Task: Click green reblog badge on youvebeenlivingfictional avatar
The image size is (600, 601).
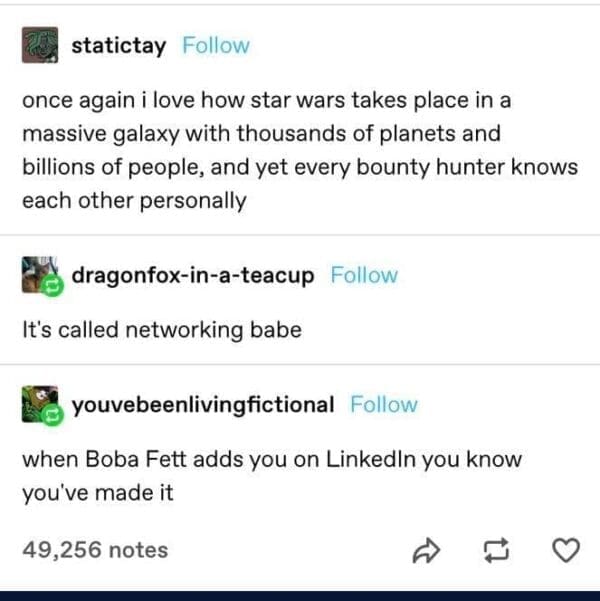Action: [53, 415]
